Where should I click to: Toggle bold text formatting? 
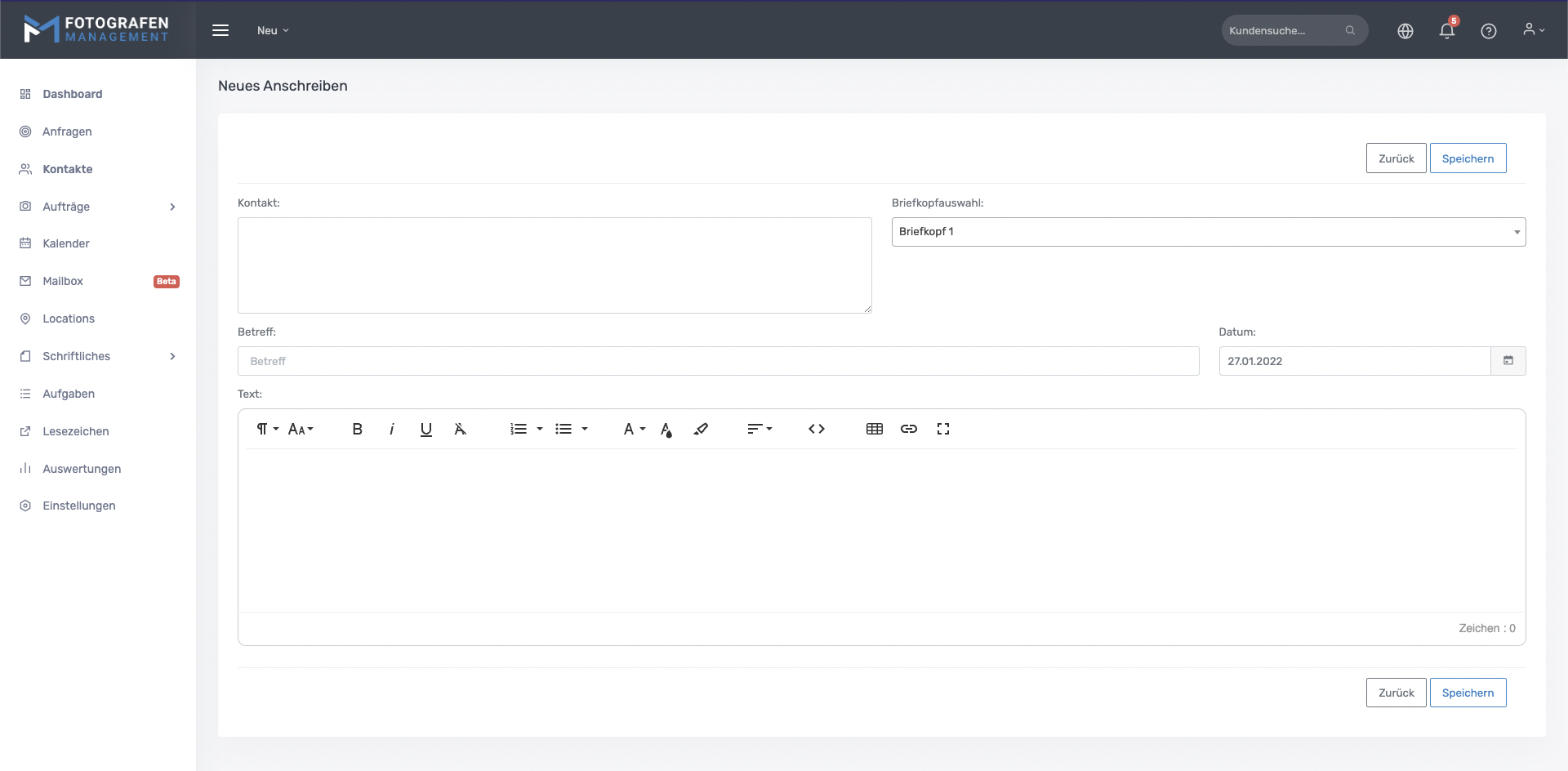pos(357,429)
